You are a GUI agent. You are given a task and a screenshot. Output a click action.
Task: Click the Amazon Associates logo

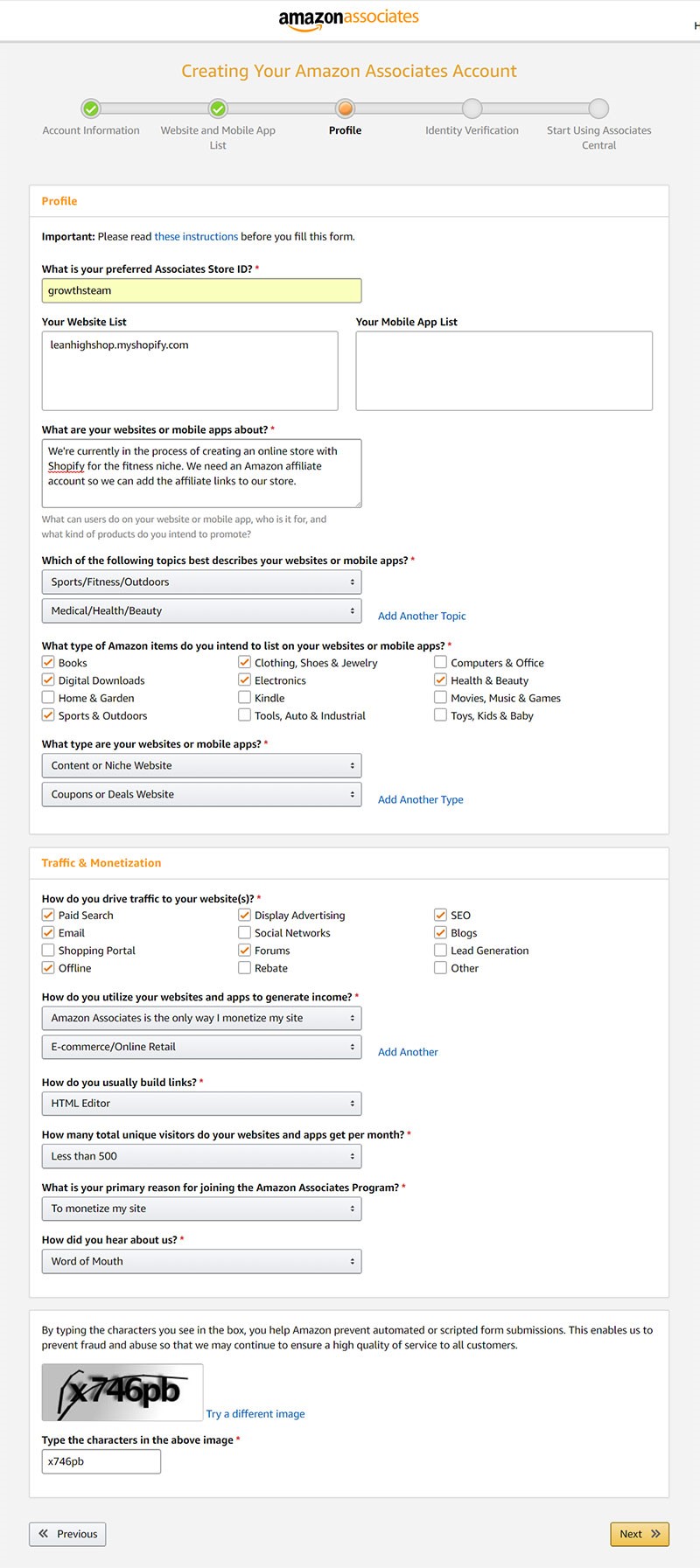coord(348,18)
